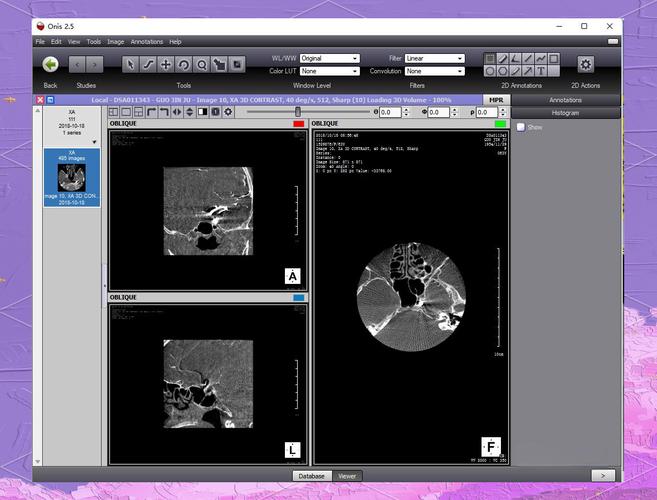Select the XA series thumbnail
657x500 pixels.
click(72, 178)
